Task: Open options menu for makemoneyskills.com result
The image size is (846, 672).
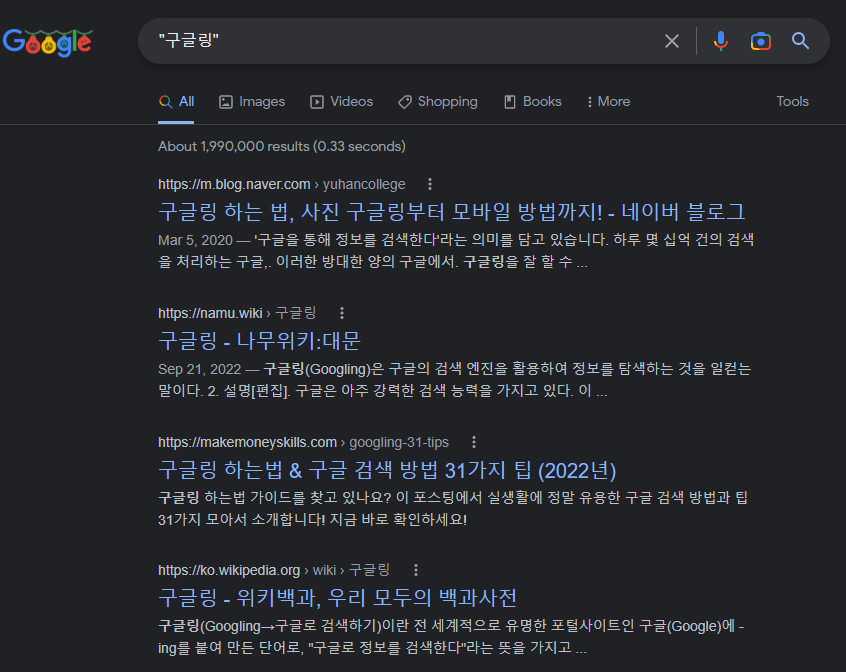Action: (474, 442)
